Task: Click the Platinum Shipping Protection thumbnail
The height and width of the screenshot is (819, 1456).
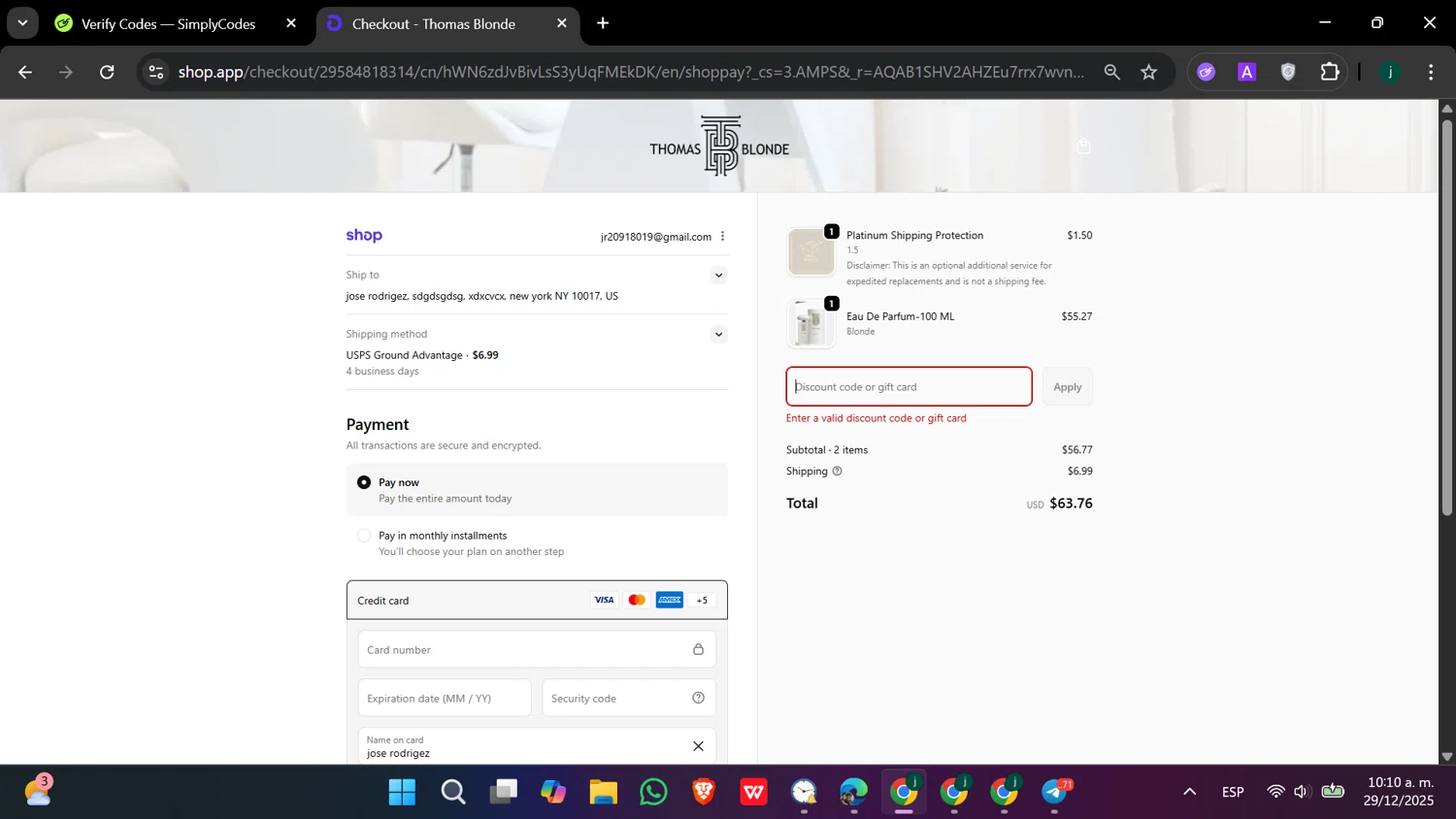Action: click(x=811, y=251)
